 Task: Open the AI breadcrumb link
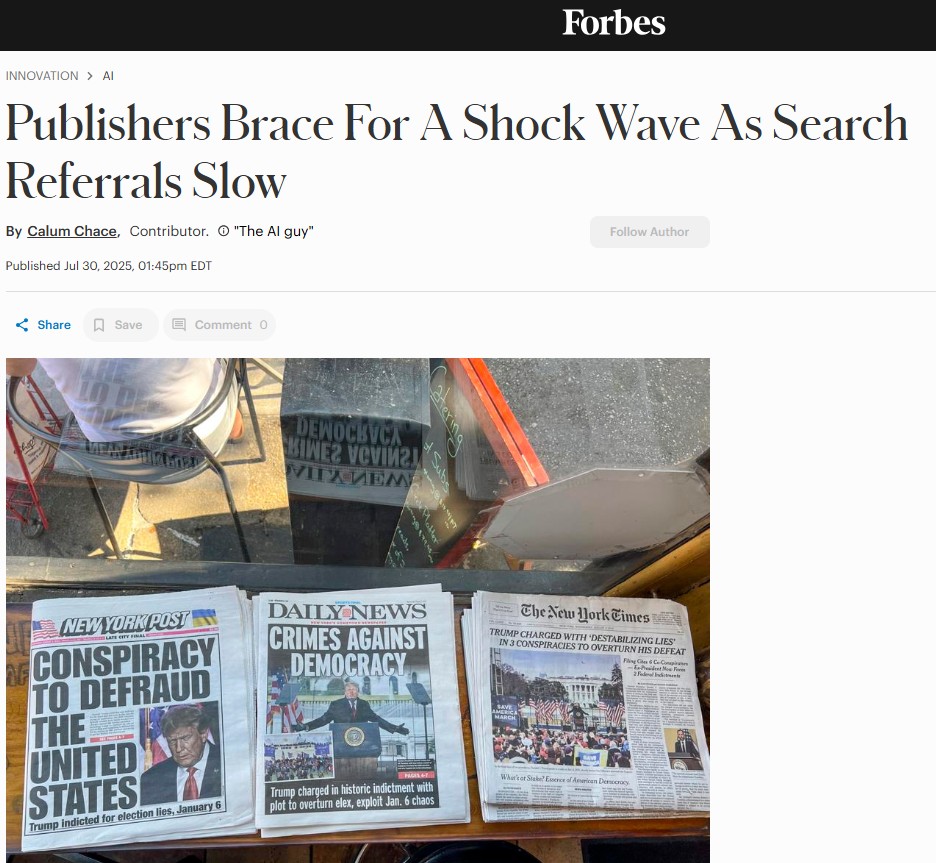click(108, 76)
